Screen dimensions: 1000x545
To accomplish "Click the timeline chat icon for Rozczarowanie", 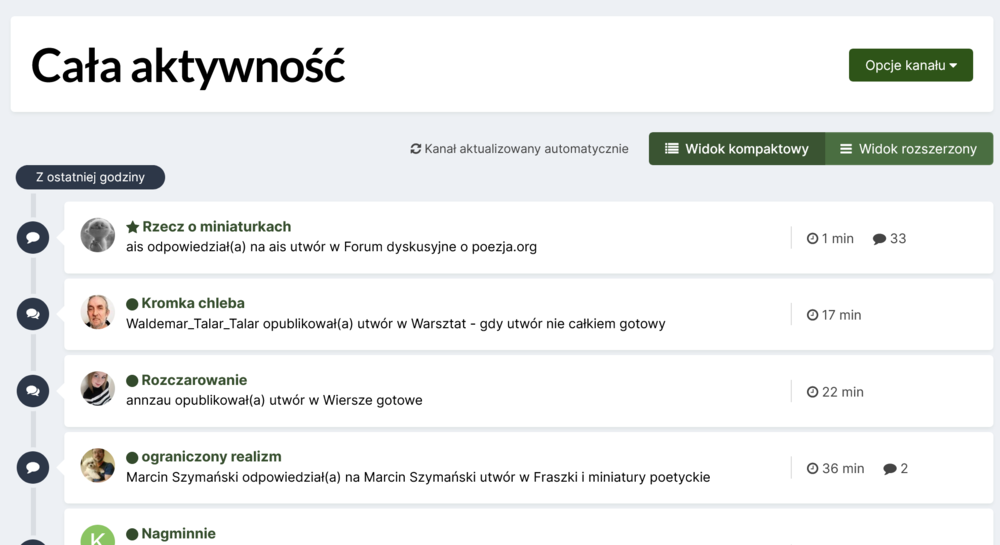I will (x=33, y=391).
